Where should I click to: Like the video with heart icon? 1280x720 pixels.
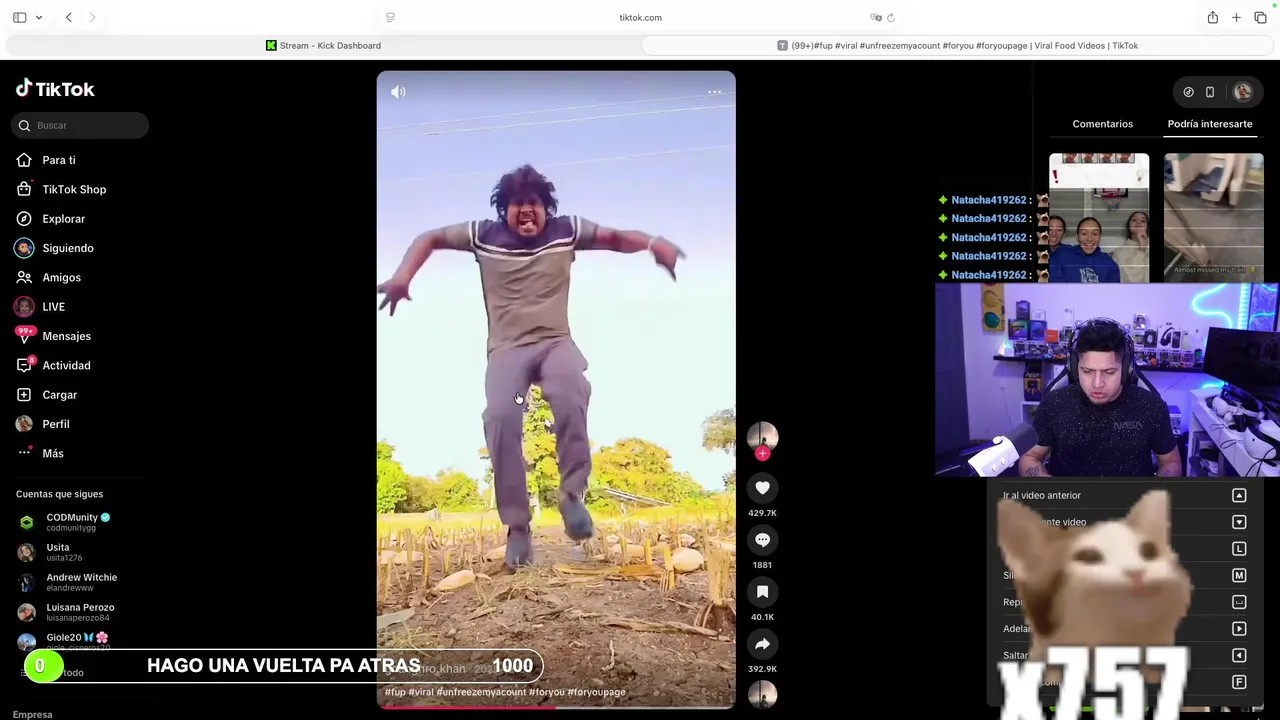click(762, 488)
